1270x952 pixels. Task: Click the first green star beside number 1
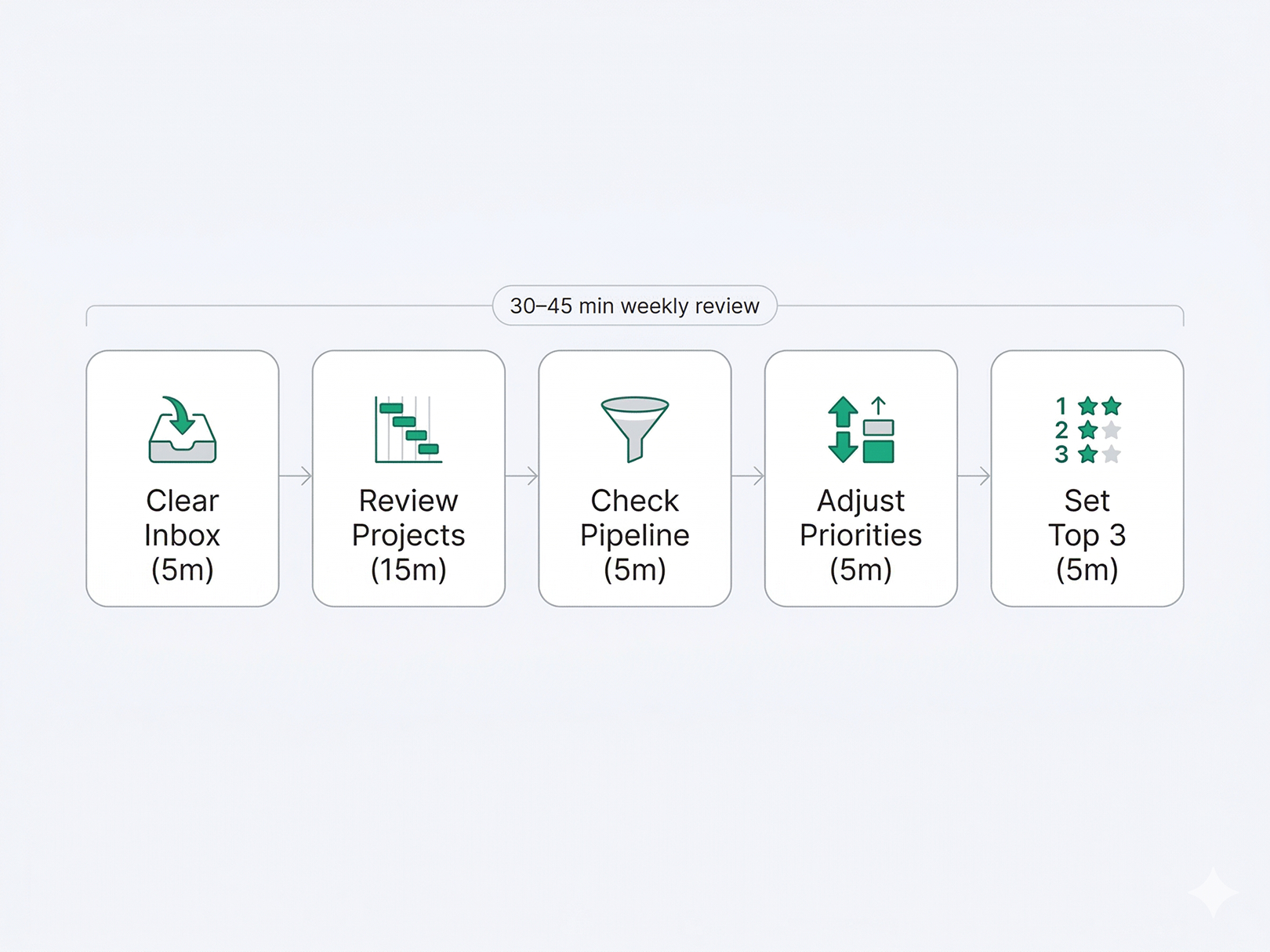(1087, 406)
